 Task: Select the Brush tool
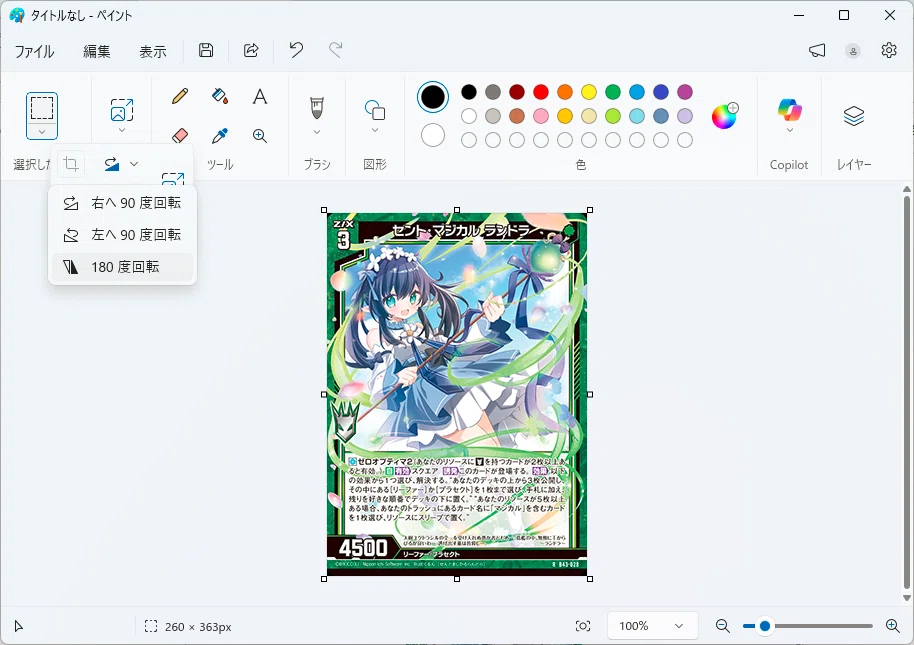coord(317,108)
